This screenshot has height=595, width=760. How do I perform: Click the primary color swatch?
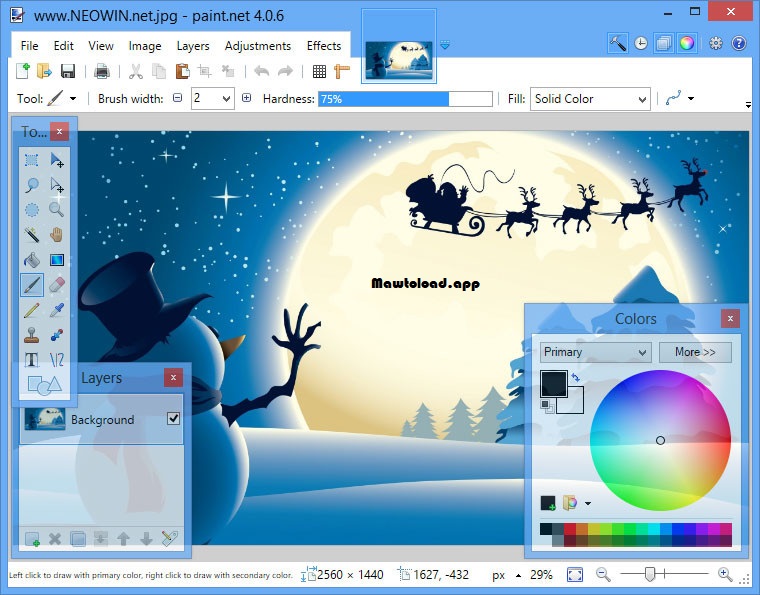(554, 384)
